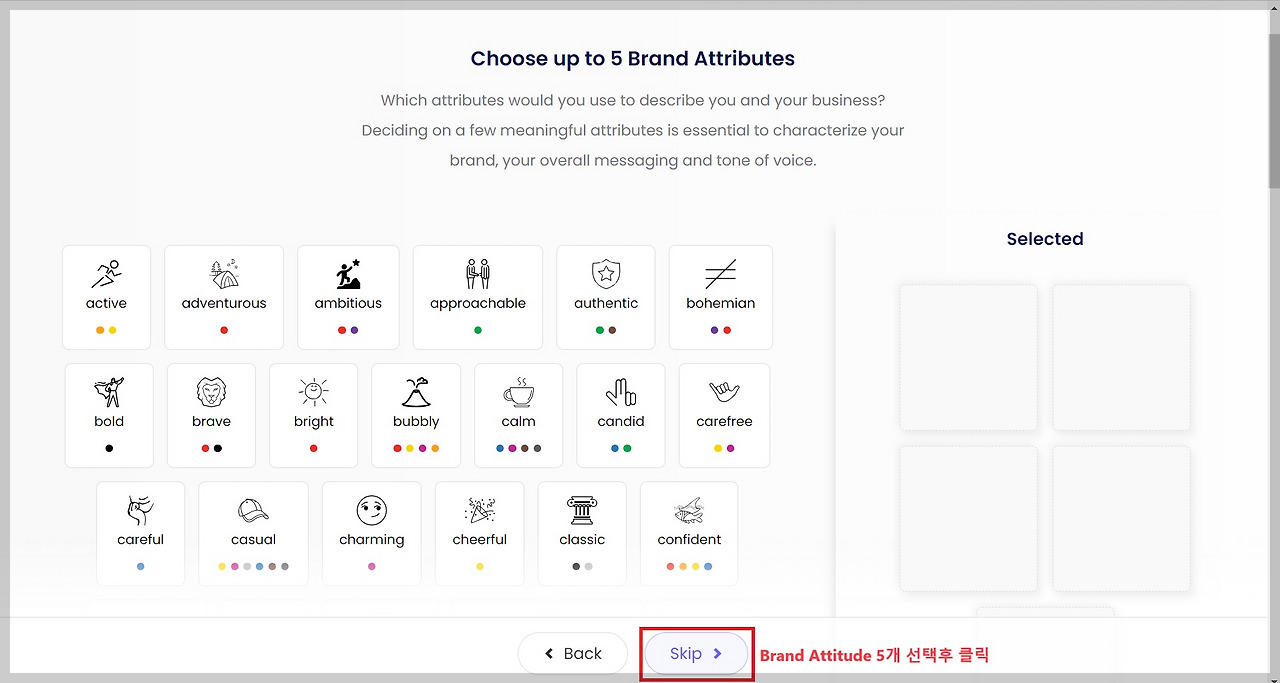This screenshot has height=683, width=1280.
Task: Choose the adventurous tent icon
Action: (x=224, y=273)
